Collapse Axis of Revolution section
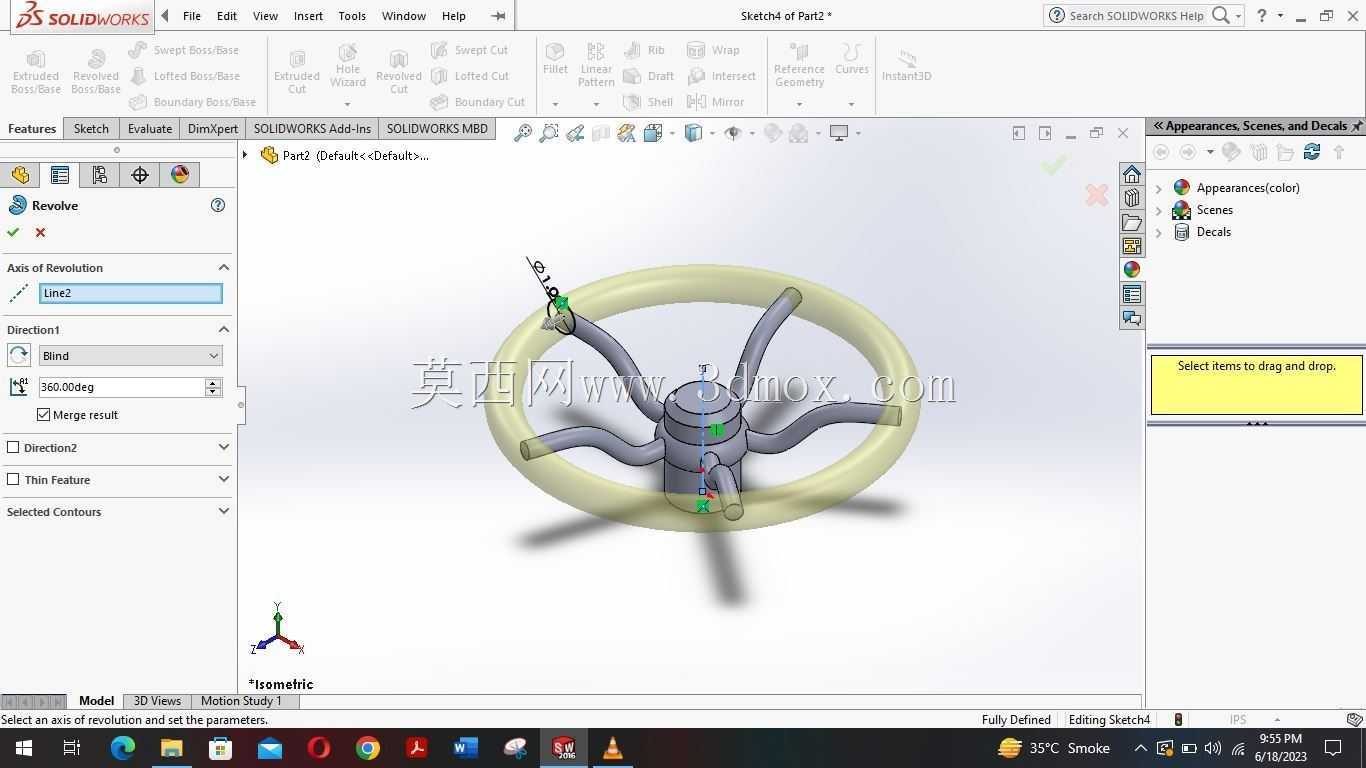The image size is (1366, 768). point(224,268)
